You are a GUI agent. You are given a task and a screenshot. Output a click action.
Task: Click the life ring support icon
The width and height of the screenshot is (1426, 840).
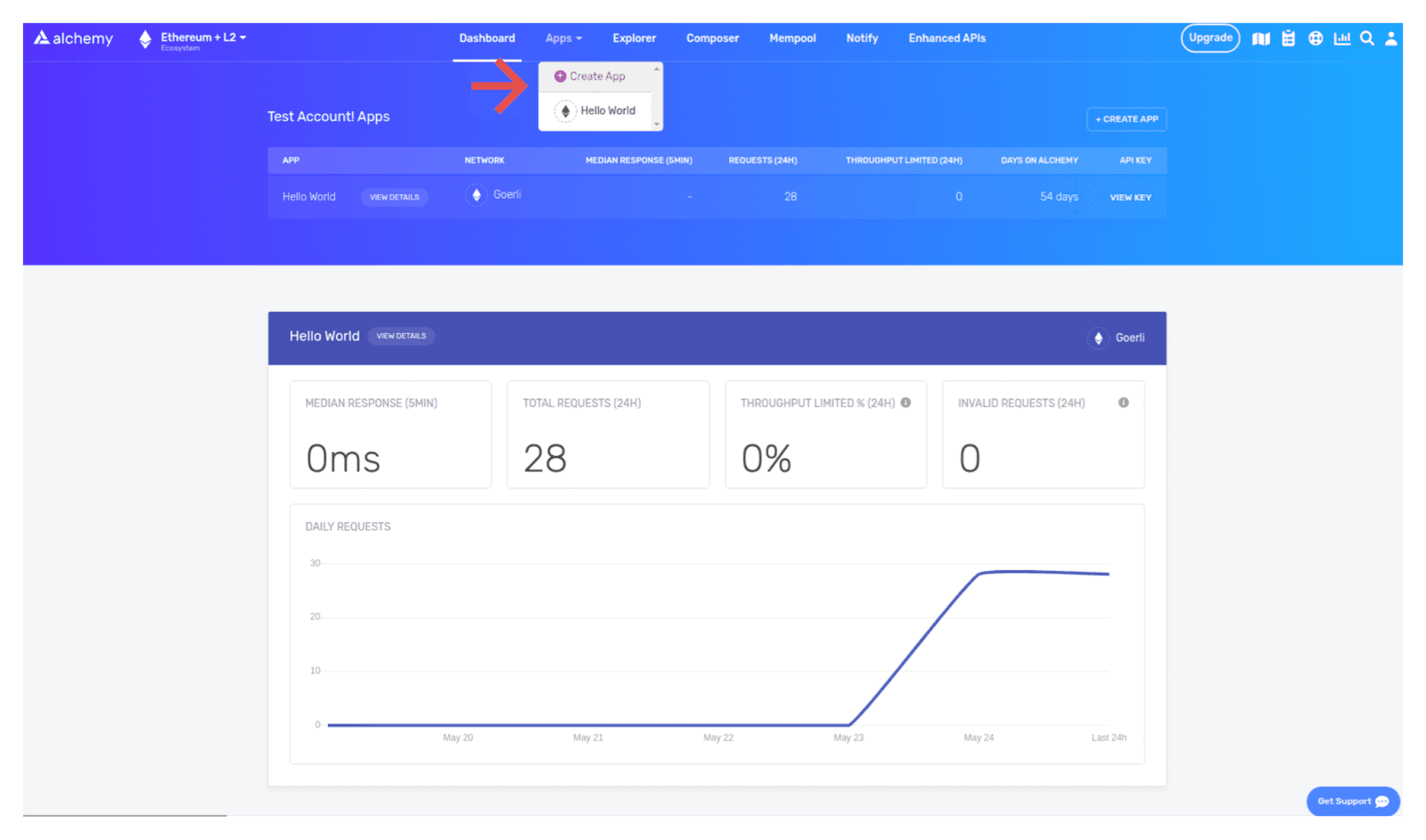click(x=1315, y=38)
